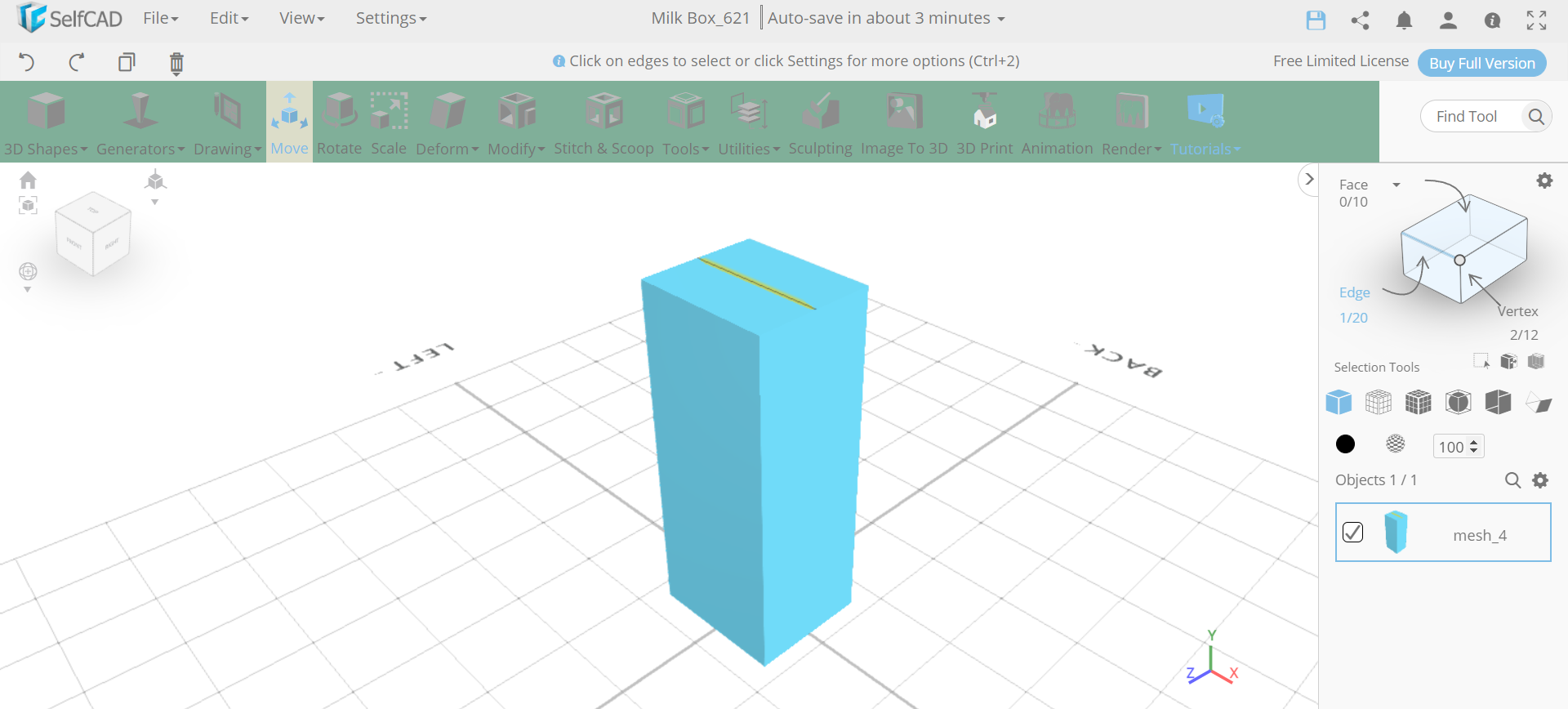Click the Home view icon

(x=28, y=180)
